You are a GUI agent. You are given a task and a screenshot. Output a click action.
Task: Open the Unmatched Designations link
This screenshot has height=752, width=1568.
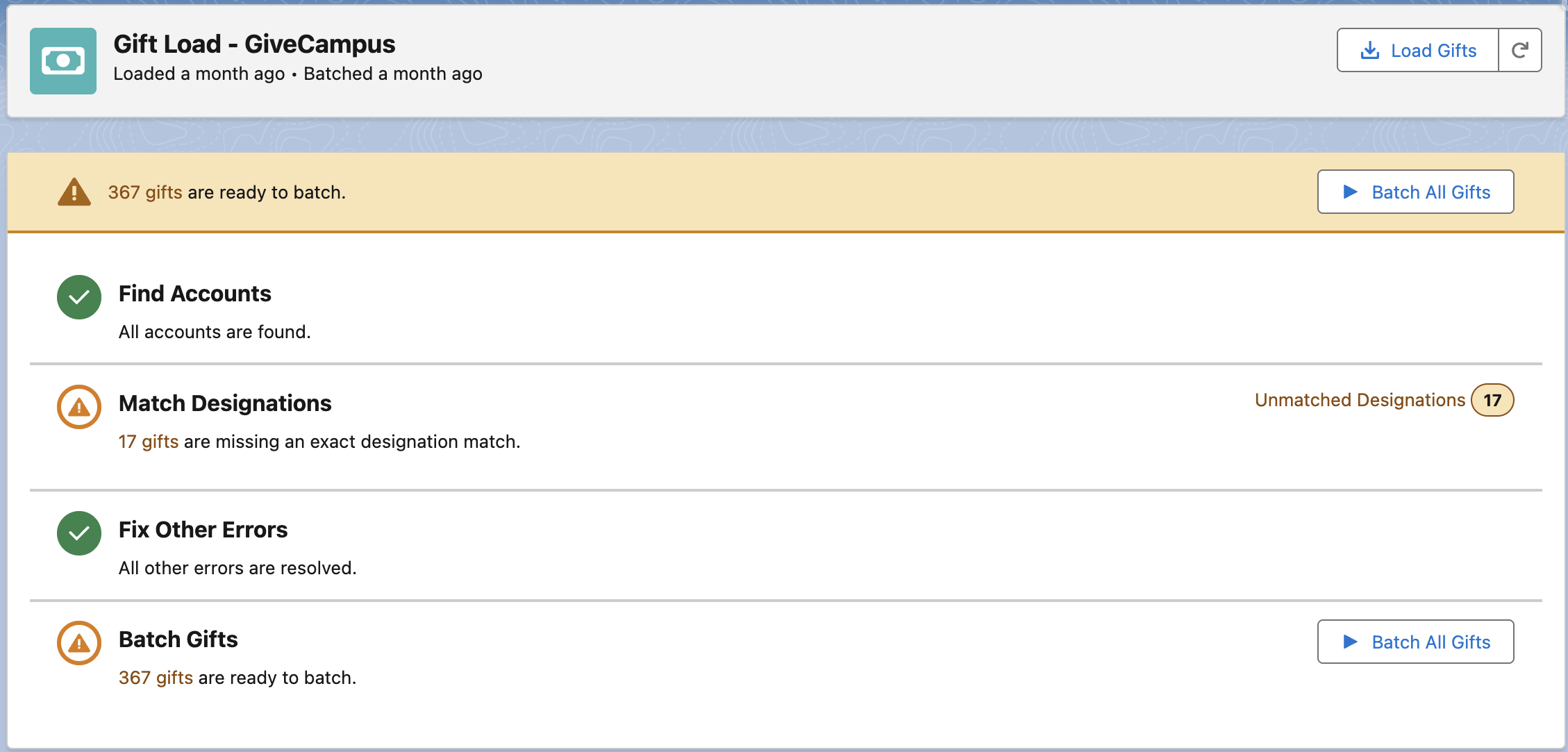(x=1360, y=400)
